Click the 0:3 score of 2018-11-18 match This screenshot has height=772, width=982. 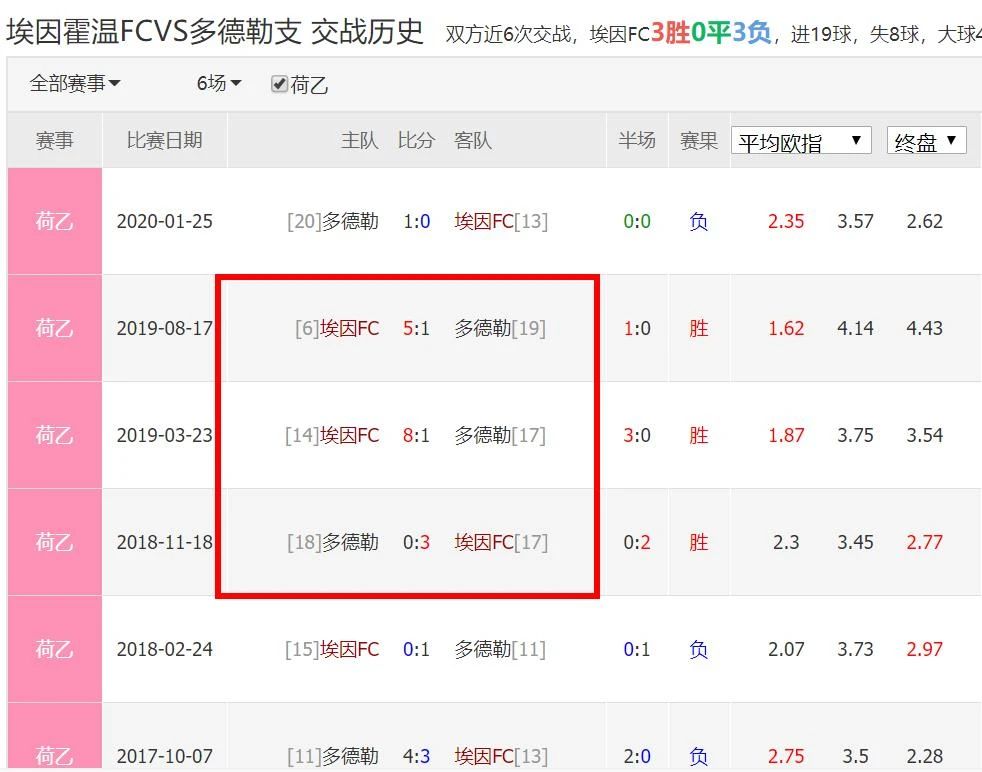[416, 542]
